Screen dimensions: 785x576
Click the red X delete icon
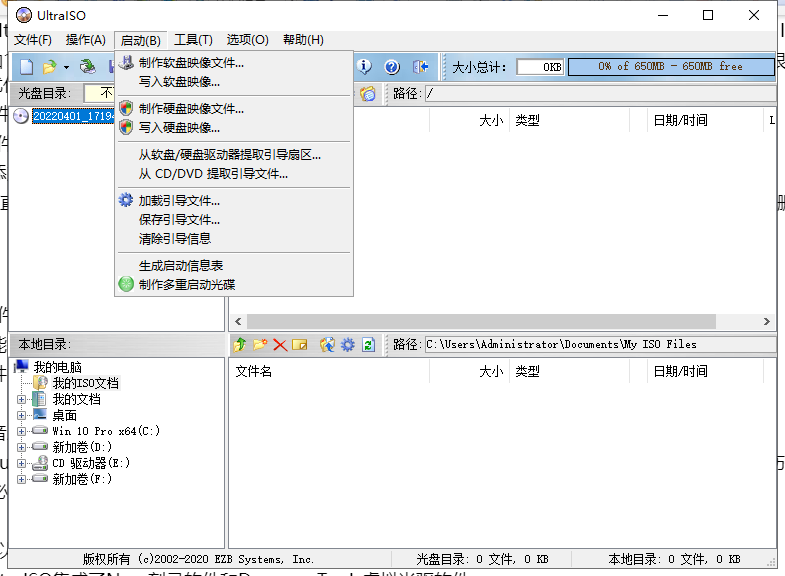coord(280,345)
